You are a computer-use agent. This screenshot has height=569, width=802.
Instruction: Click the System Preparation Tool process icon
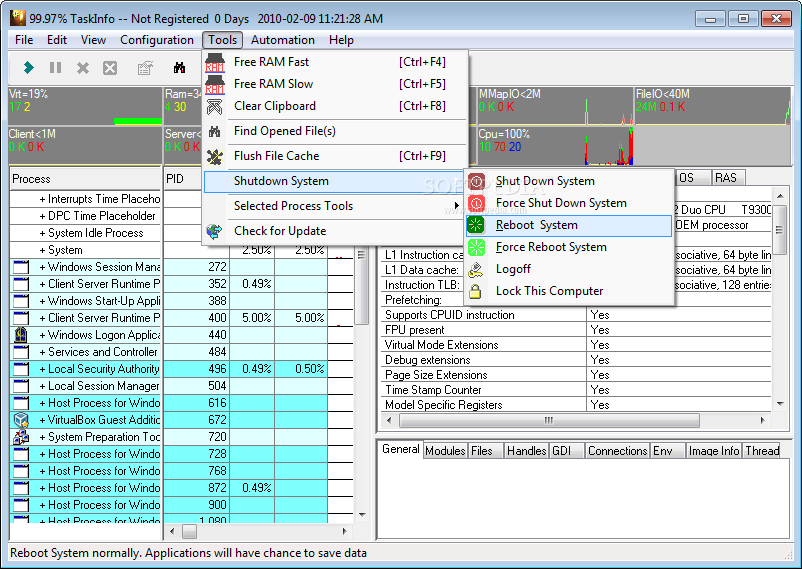21,436
